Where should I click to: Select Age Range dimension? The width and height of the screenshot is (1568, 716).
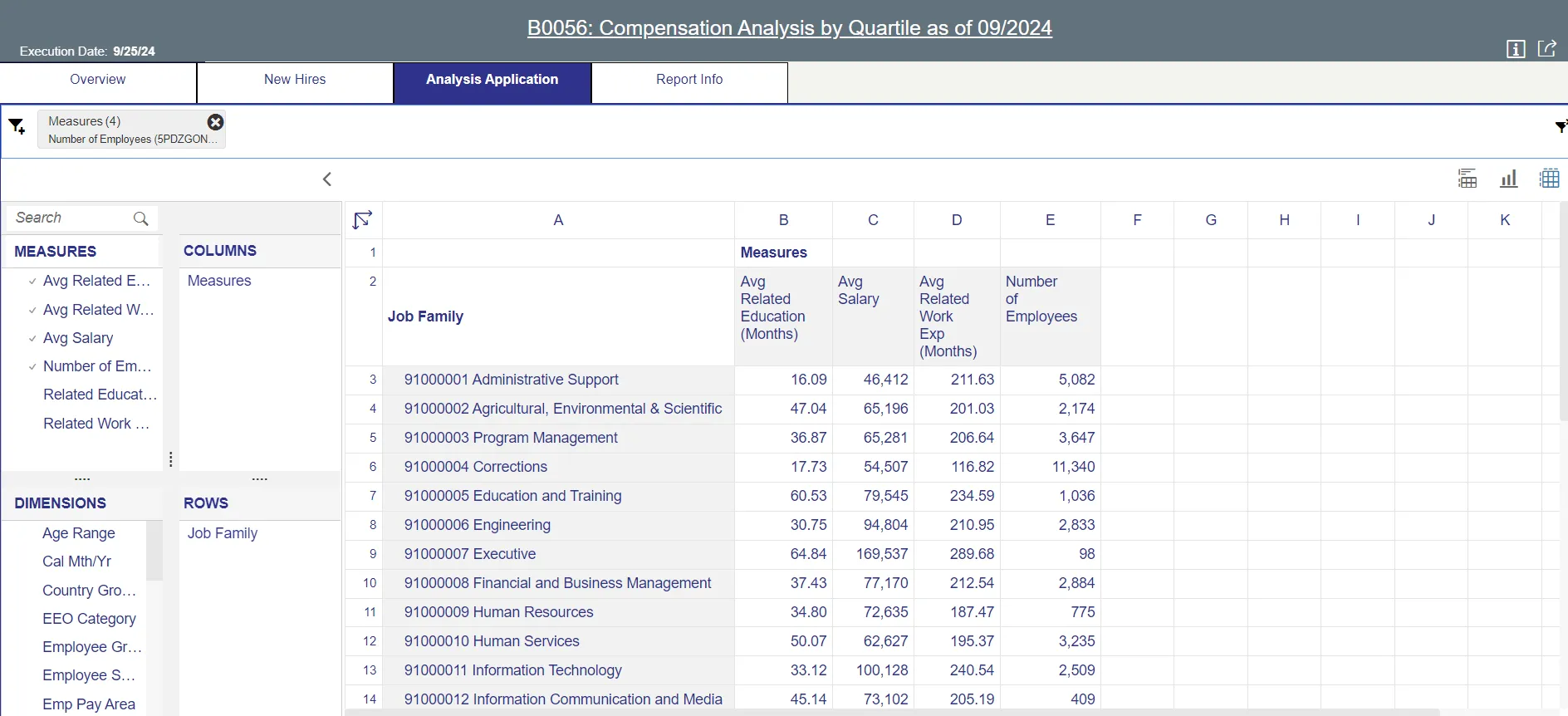(x=79, y=533)
